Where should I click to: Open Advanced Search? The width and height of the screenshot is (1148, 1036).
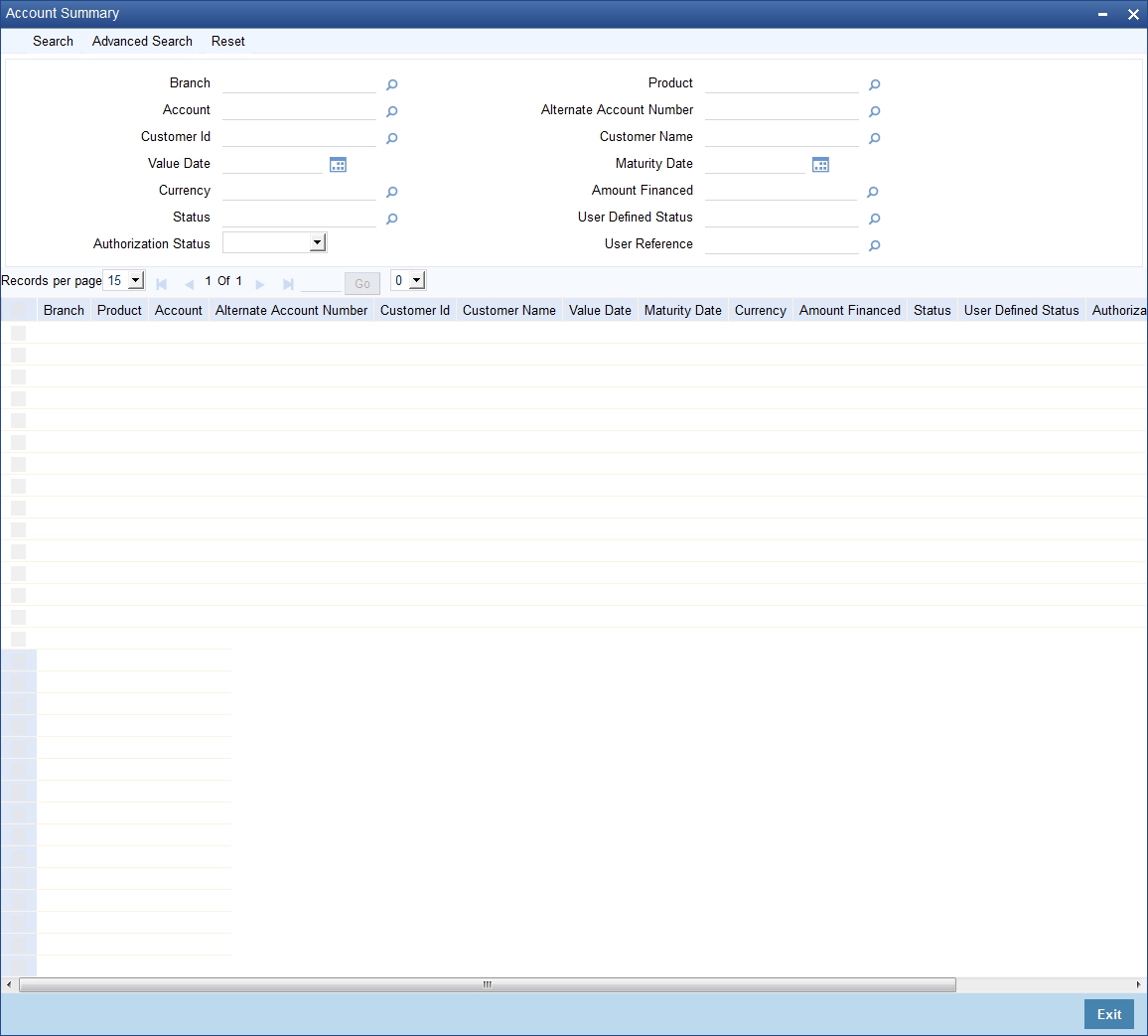(x=142, y=41)
